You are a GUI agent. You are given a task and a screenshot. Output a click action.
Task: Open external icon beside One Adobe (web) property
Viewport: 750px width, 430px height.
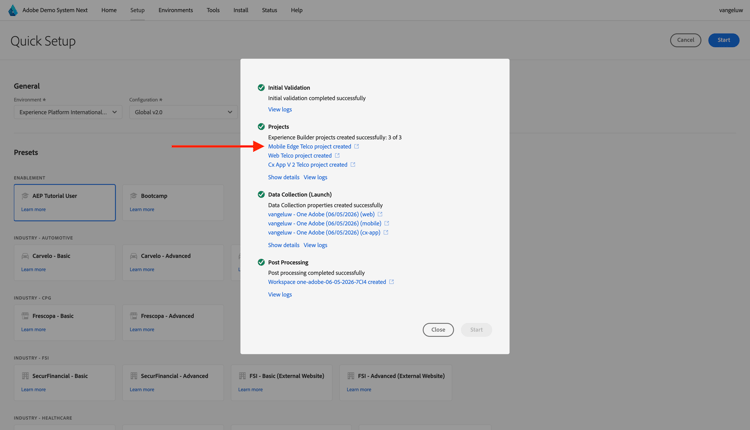pyautogui.click(x=380, y=214)
